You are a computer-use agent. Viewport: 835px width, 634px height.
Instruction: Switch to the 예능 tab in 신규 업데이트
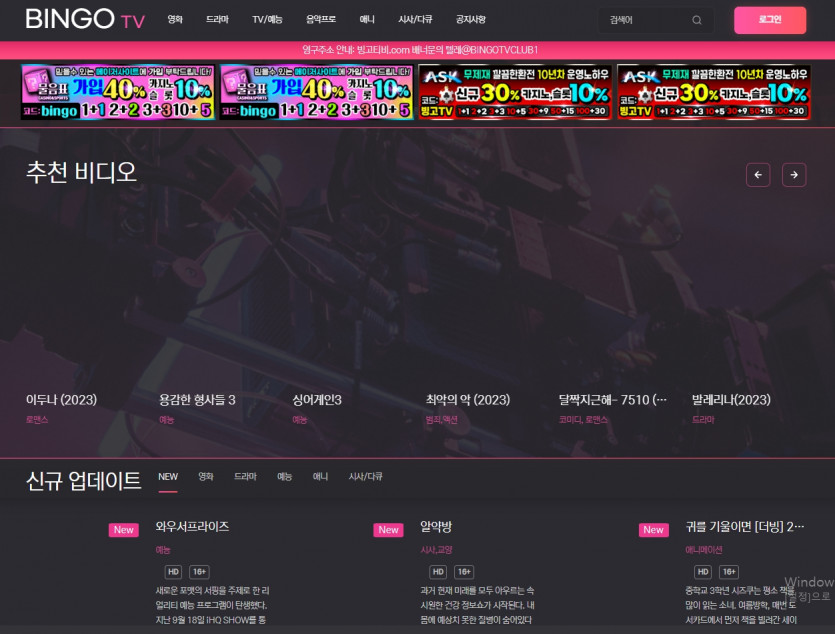285,477
